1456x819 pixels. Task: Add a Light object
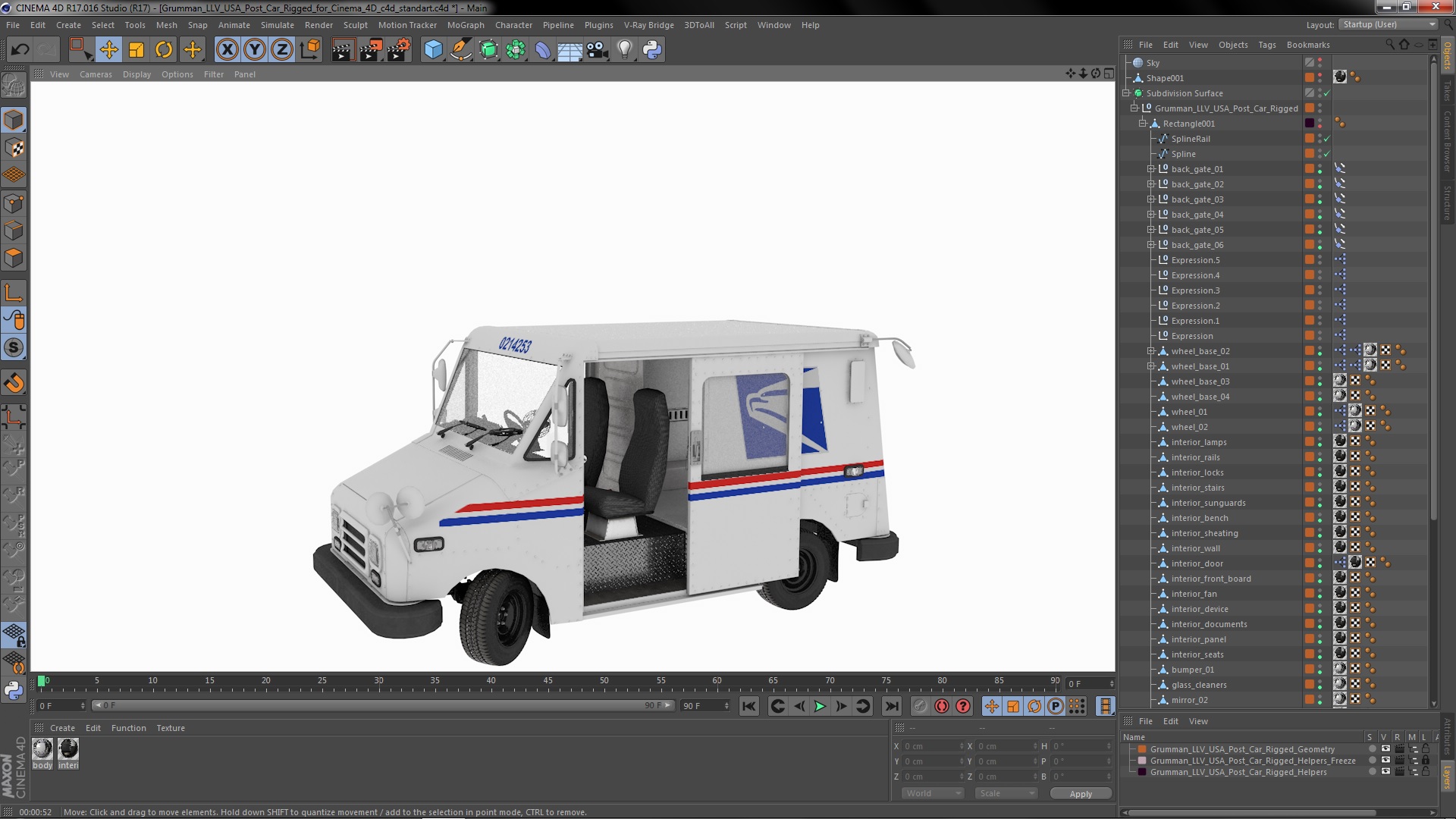click(625, 50)
